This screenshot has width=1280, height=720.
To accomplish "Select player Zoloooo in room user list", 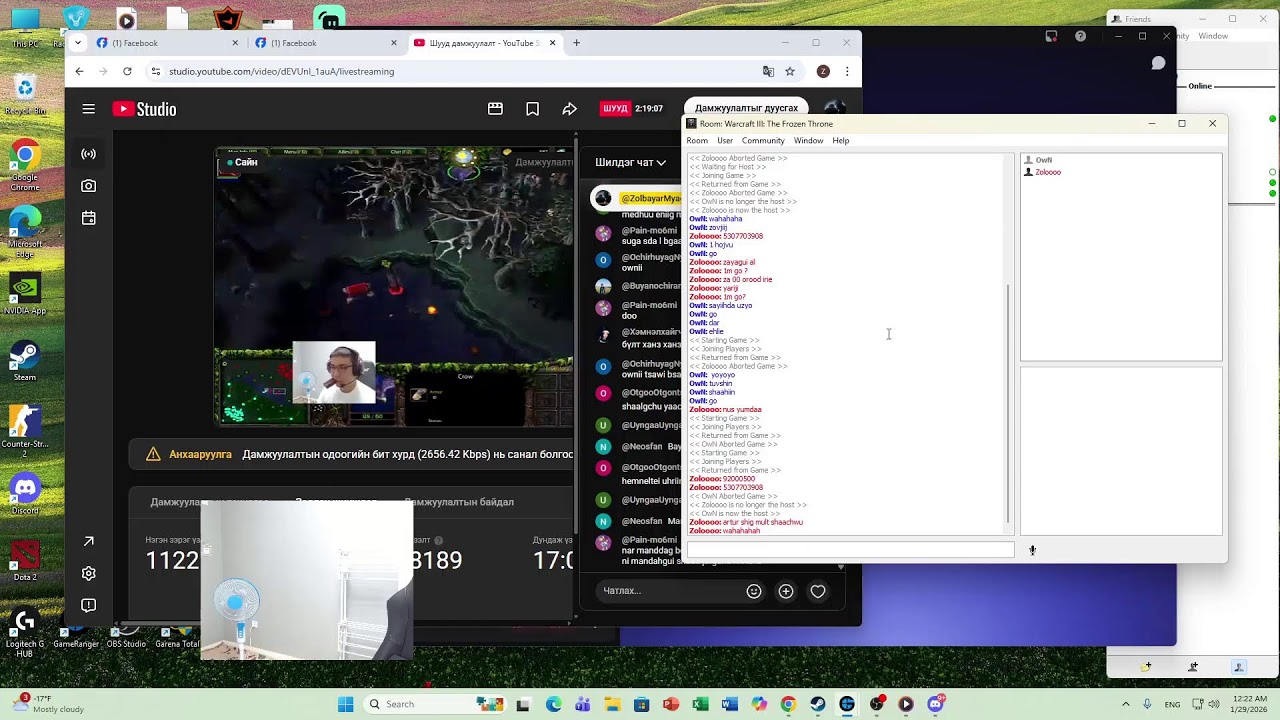I will [x=1047, y=172].
